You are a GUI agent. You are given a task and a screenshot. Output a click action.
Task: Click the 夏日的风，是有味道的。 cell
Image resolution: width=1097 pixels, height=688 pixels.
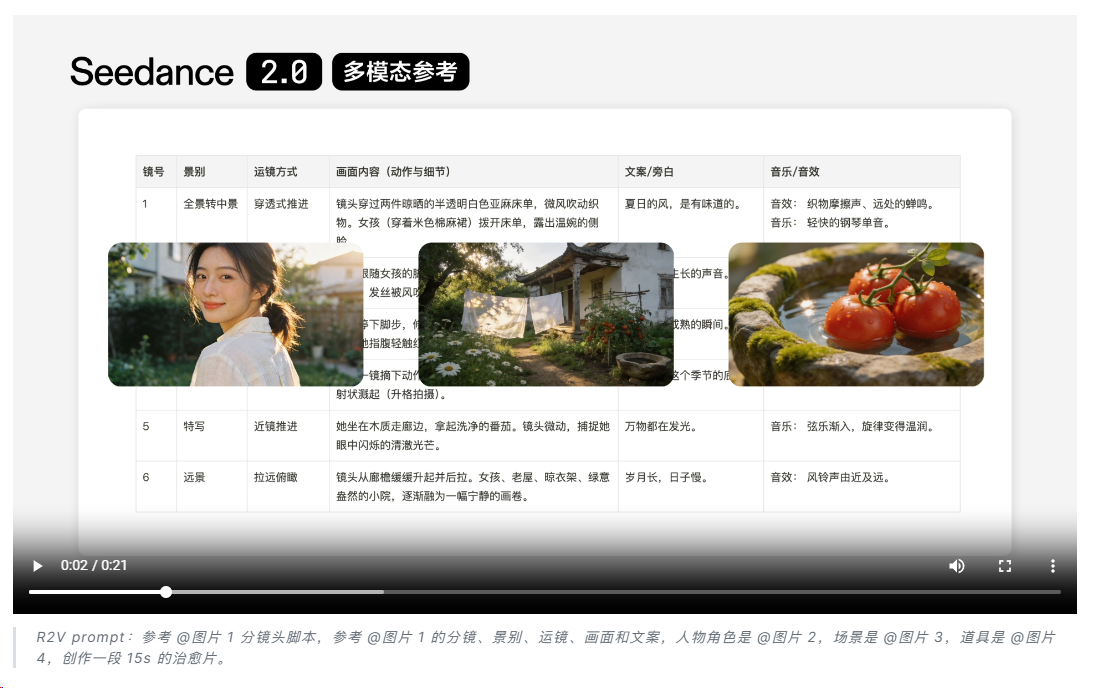pyautogui.click(x=683, y=204)
